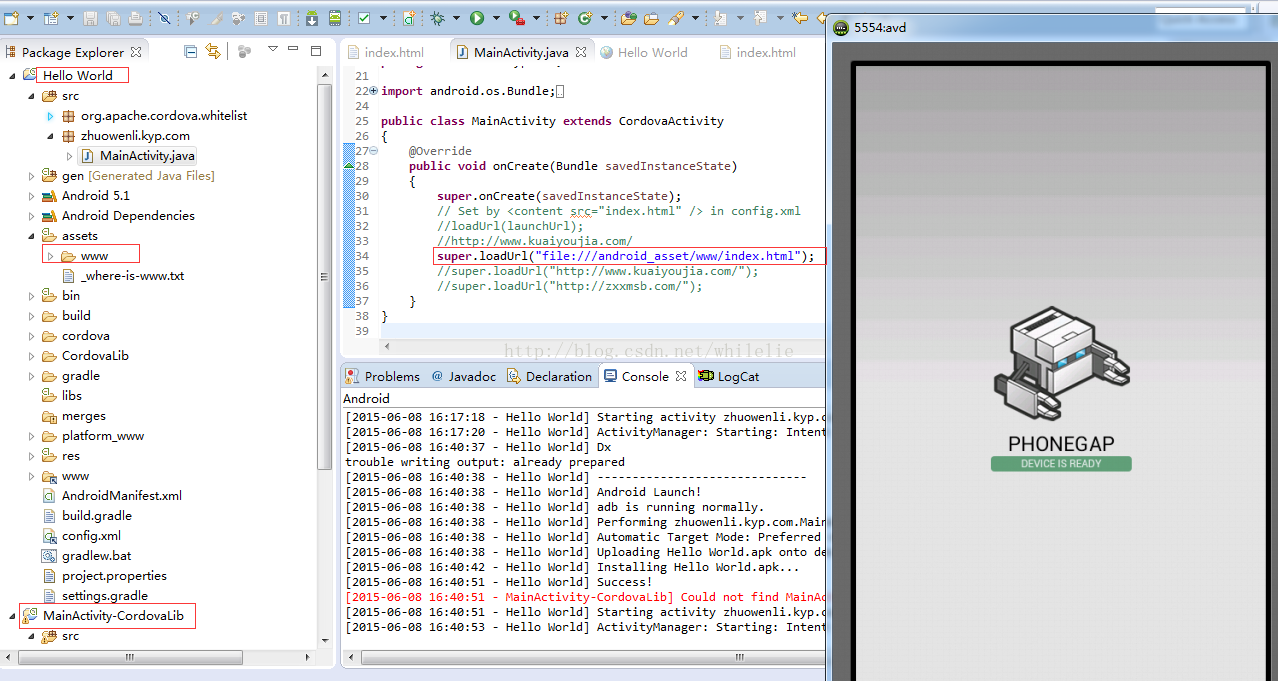The height and width of the screenshot is (681, 1278).
Task: Click the New file toolbar icon
Action: (11, 17)
